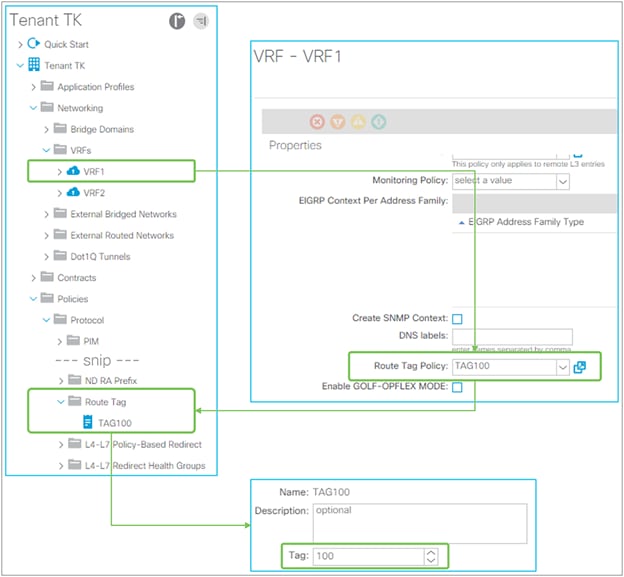Click the yellow minor fault icon

358,121
